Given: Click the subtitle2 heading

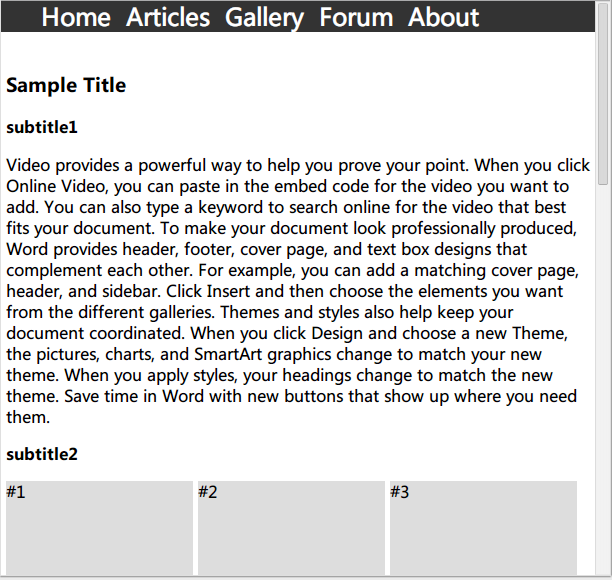Looking at the screenshot, I should tap(42, 454).
